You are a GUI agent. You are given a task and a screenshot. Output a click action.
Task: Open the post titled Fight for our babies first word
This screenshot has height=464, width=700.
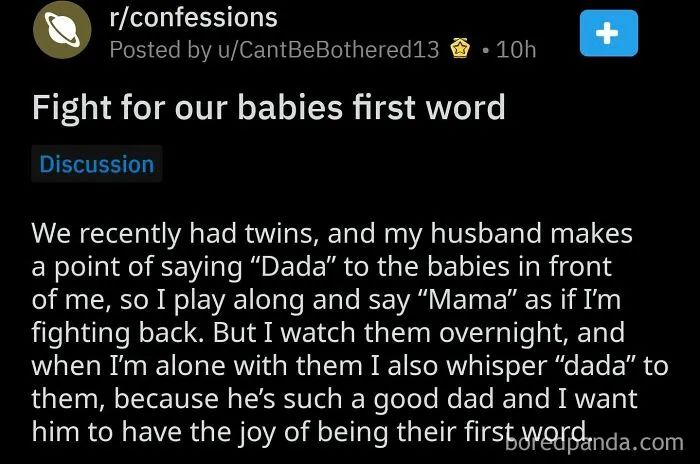(x=269, y=108)
